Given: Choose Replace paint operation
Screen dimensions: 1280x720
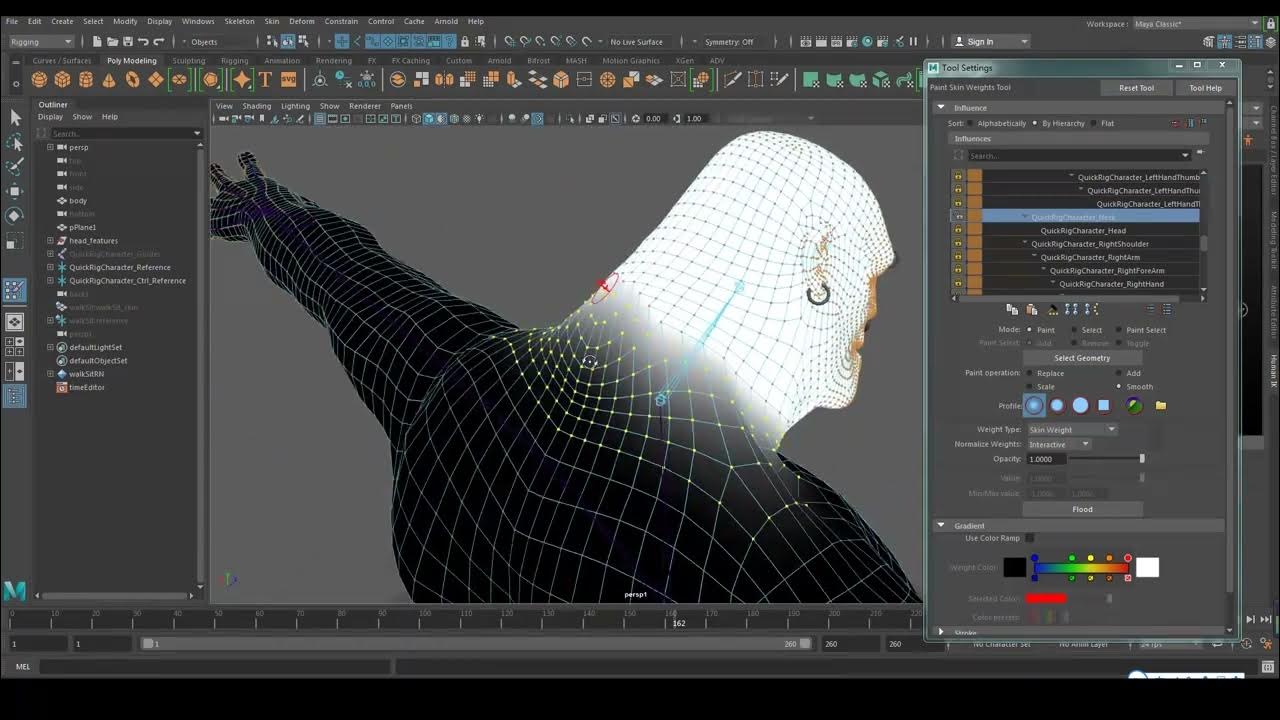Looking at the screenshot, I should 1030,373.
